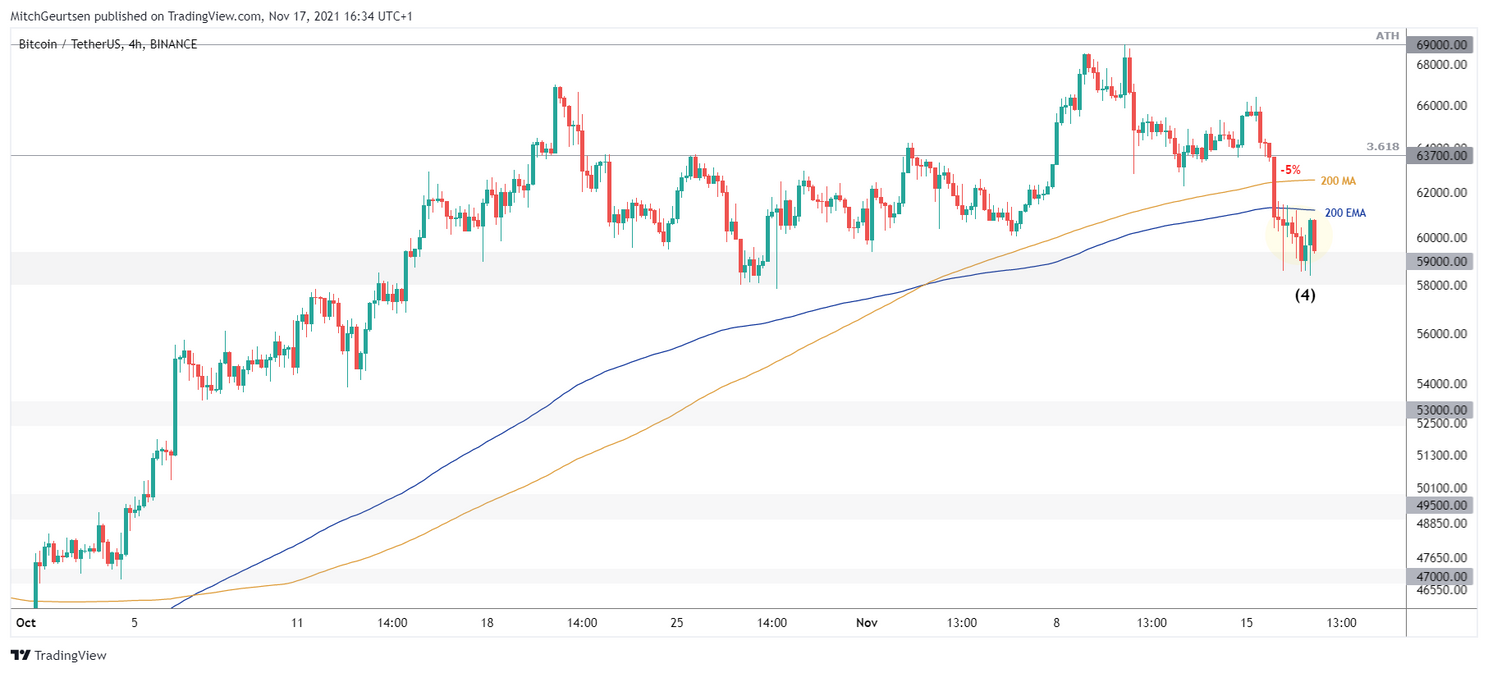Screen dimensions: 1488x673
Task: Click the 69000.00 price tag
Action: (1441, 45)
